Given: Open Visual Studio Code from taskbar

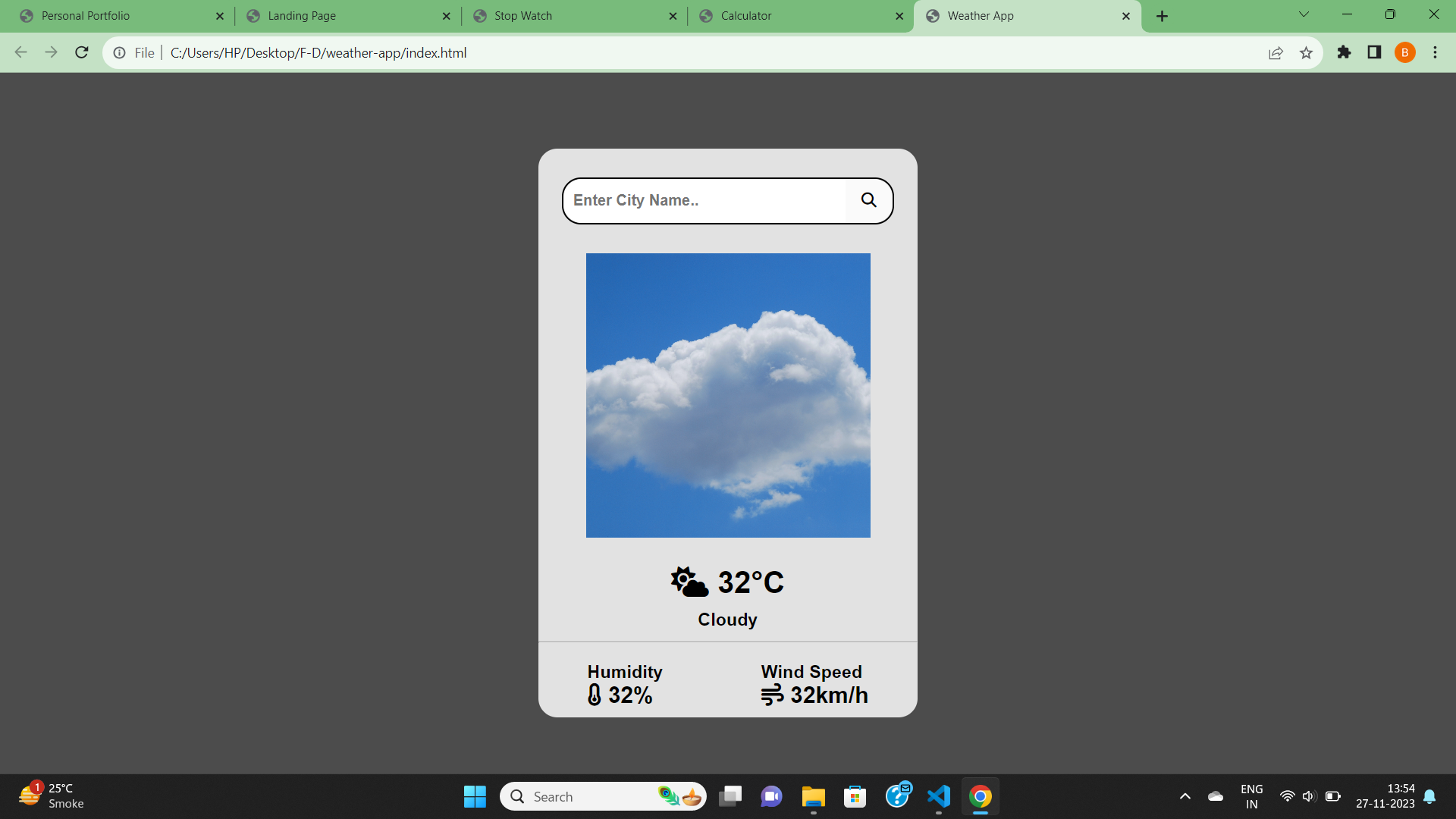Looking at the screenshot, I should click(x=938, y=796).
